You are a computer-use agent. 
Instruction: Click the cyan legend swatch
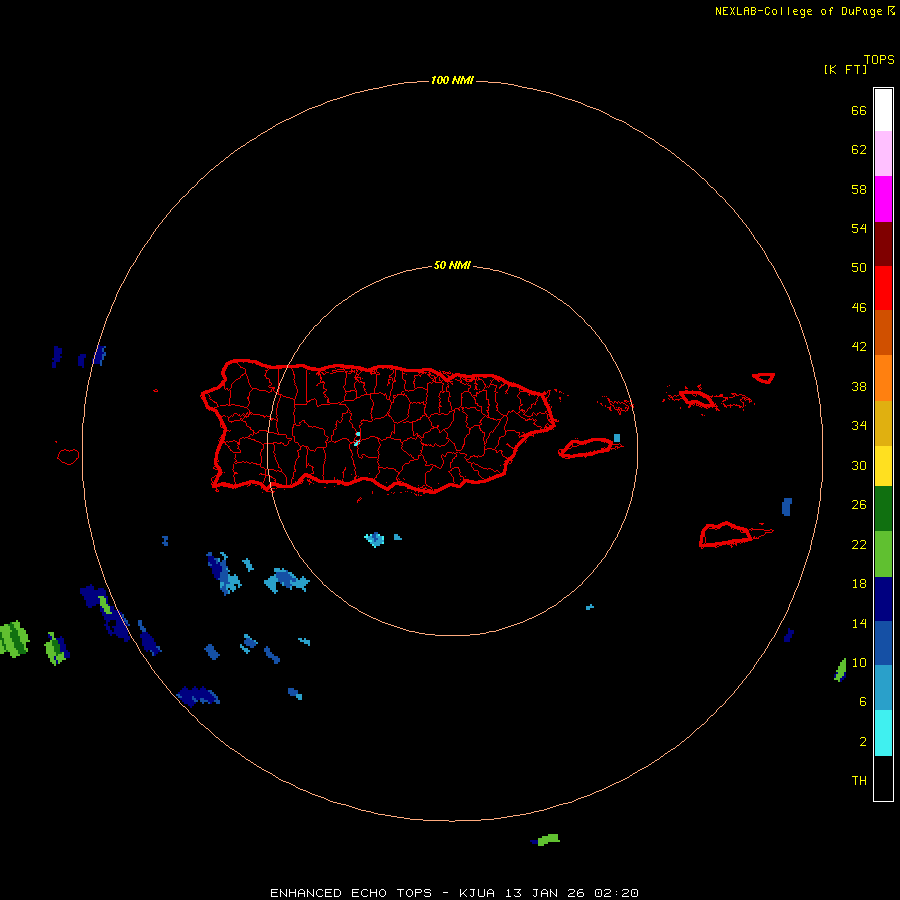[883, 732]
